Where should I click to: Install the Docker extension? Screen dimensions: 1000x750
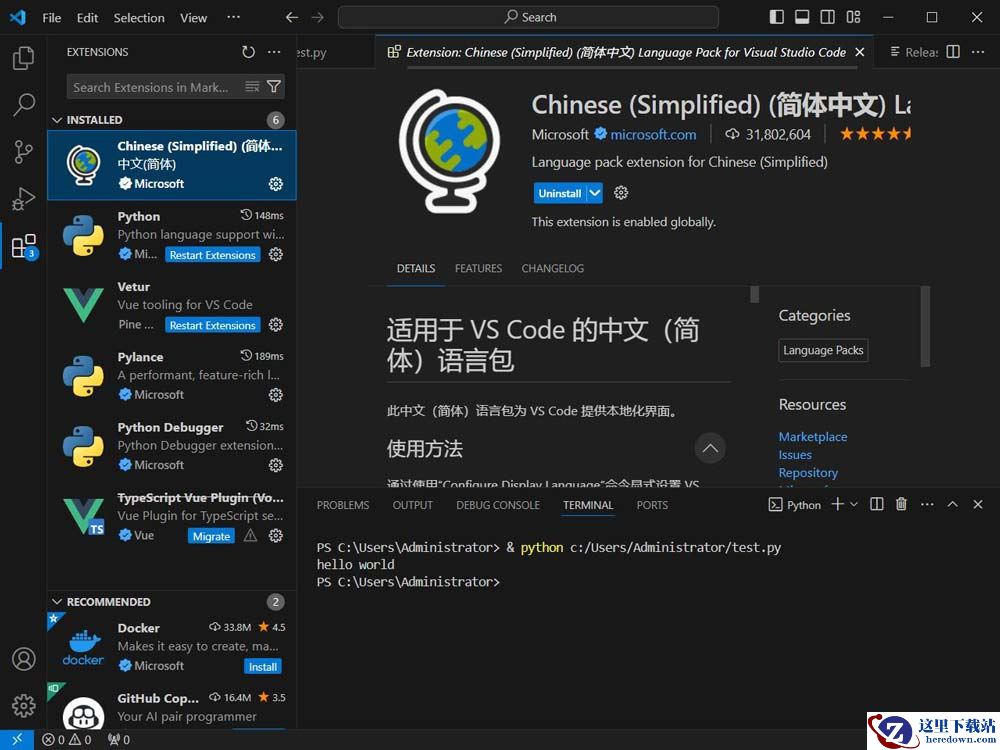tap(262, 666)
